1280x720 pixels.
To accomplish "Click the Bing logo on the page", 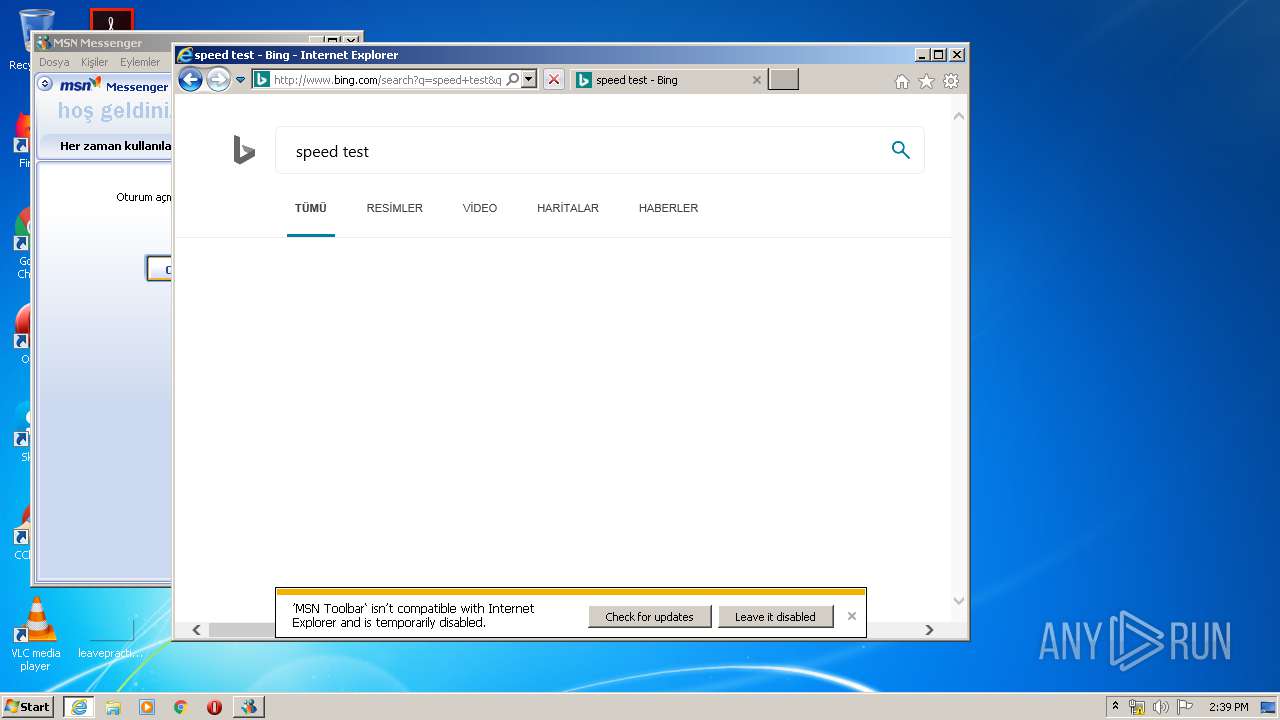I will tap(244, 151).
